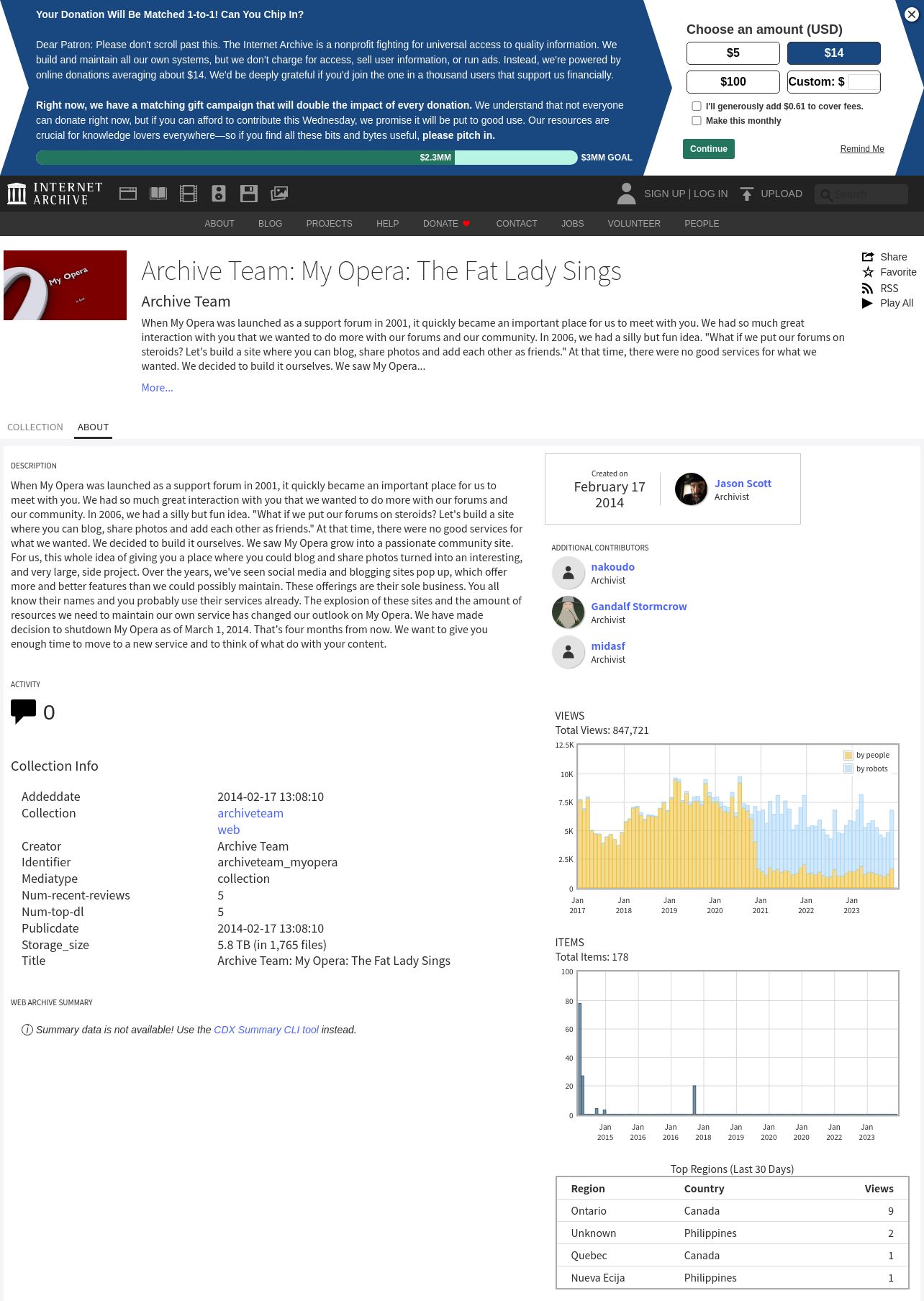Click Gandalf Stormcrow's avatar

(x=569, y=612)
